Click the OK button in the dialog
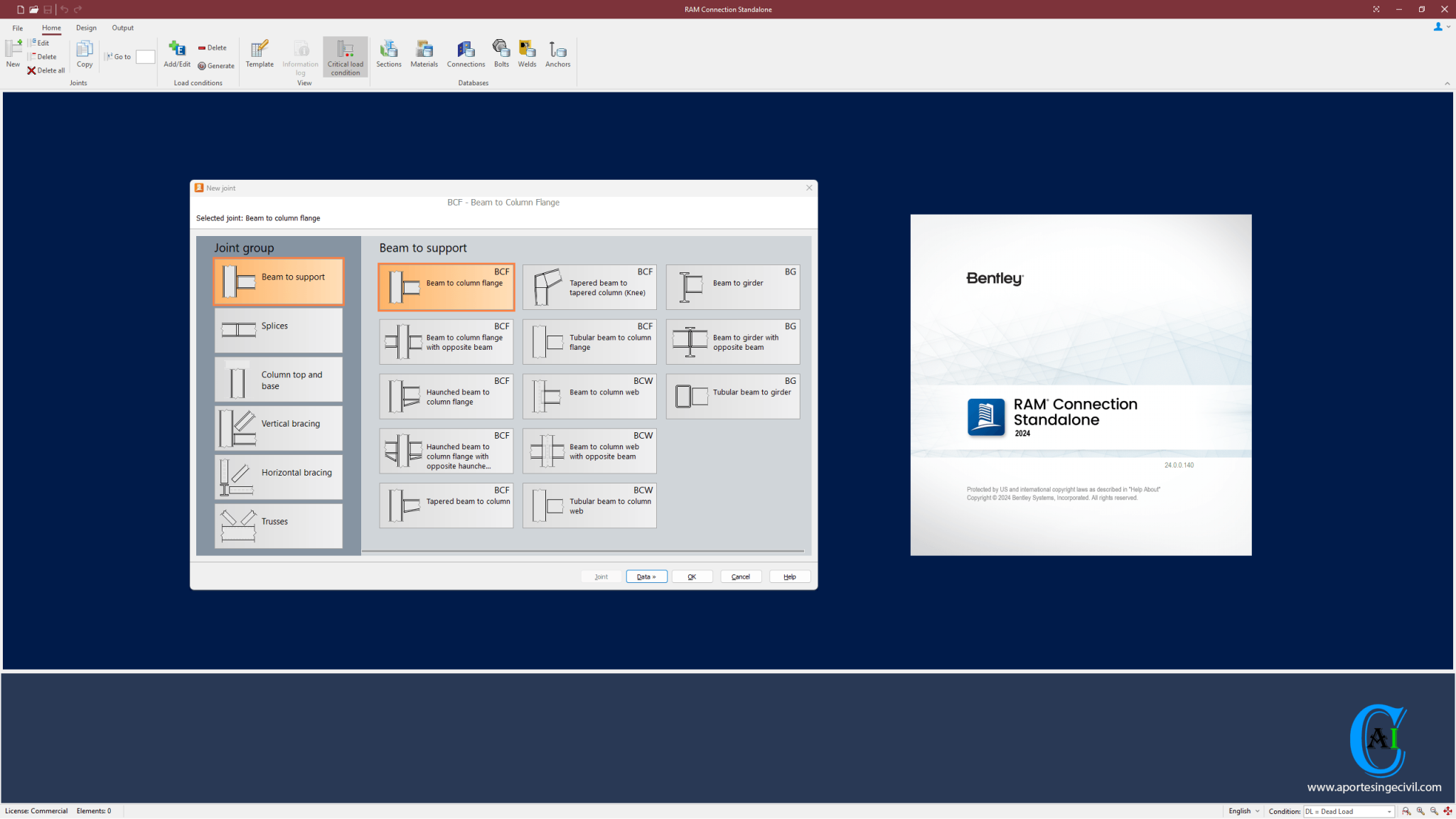1456x819 pixels. pos(692,577)
